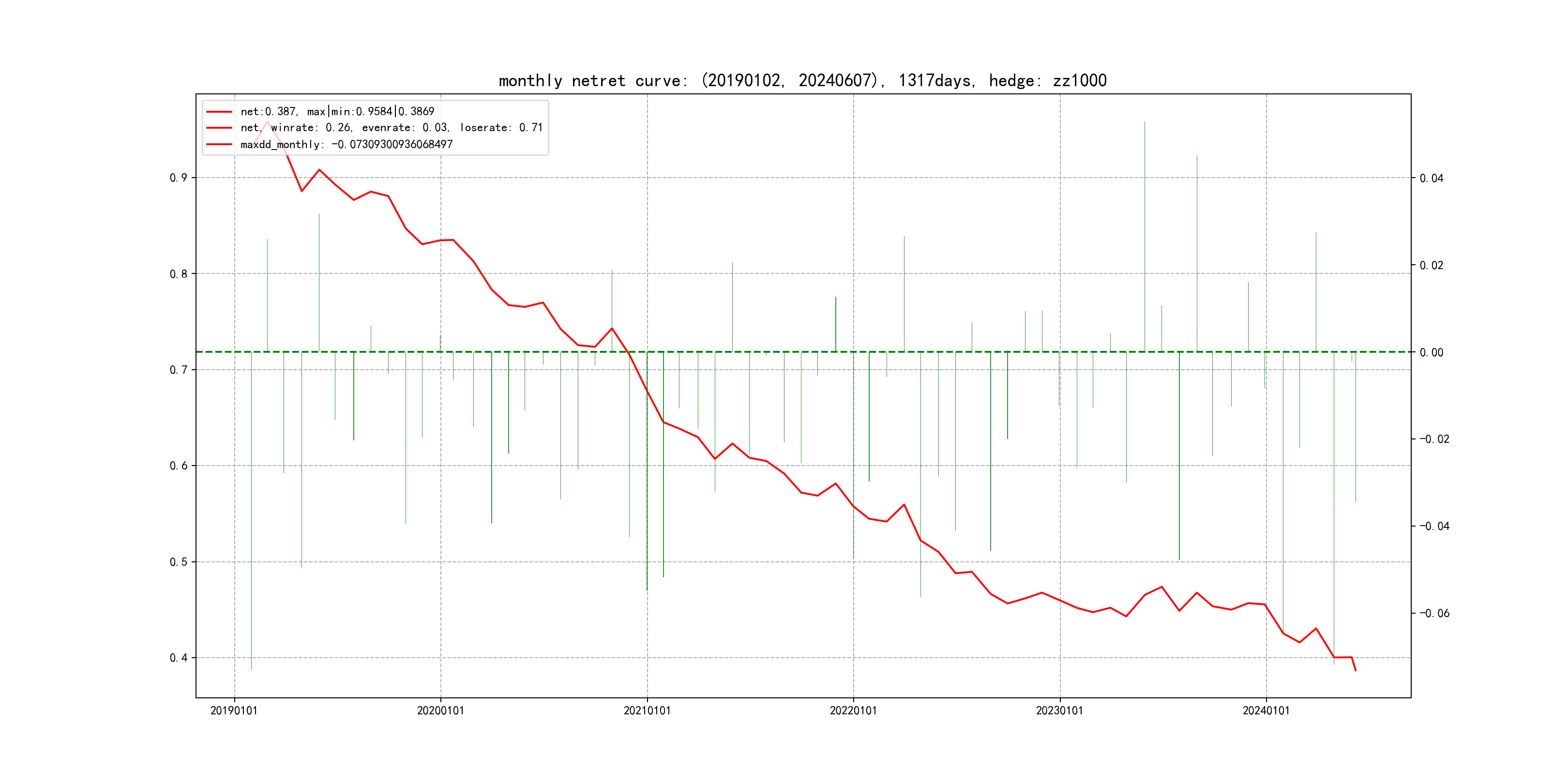Click the -0.06 right axis tick label
The width and height of the screenshot is (1568, 784).
coord(1434,614)
